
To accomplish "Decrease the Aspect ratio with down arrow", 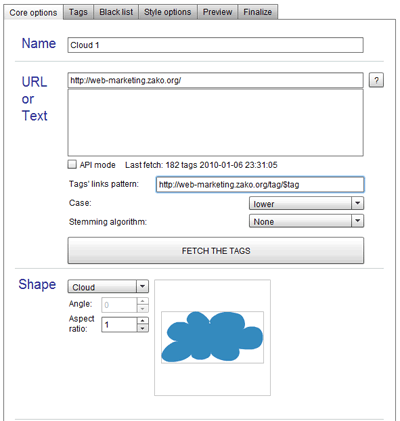I will 143,328.
